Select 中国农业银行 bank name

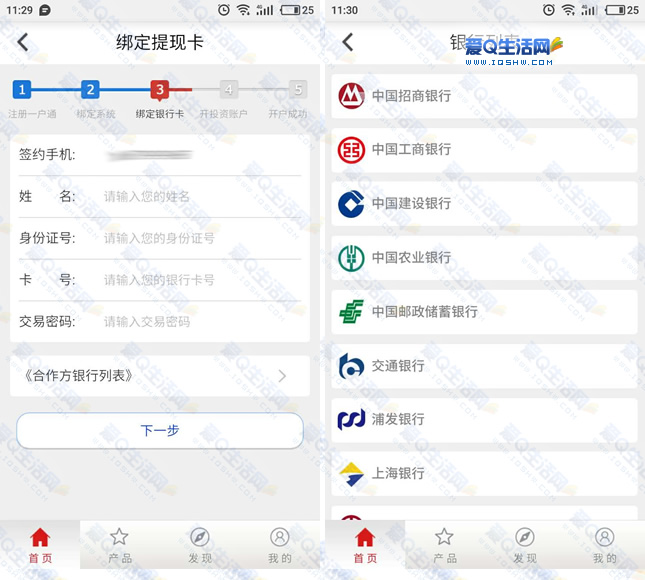pos(411,258)
